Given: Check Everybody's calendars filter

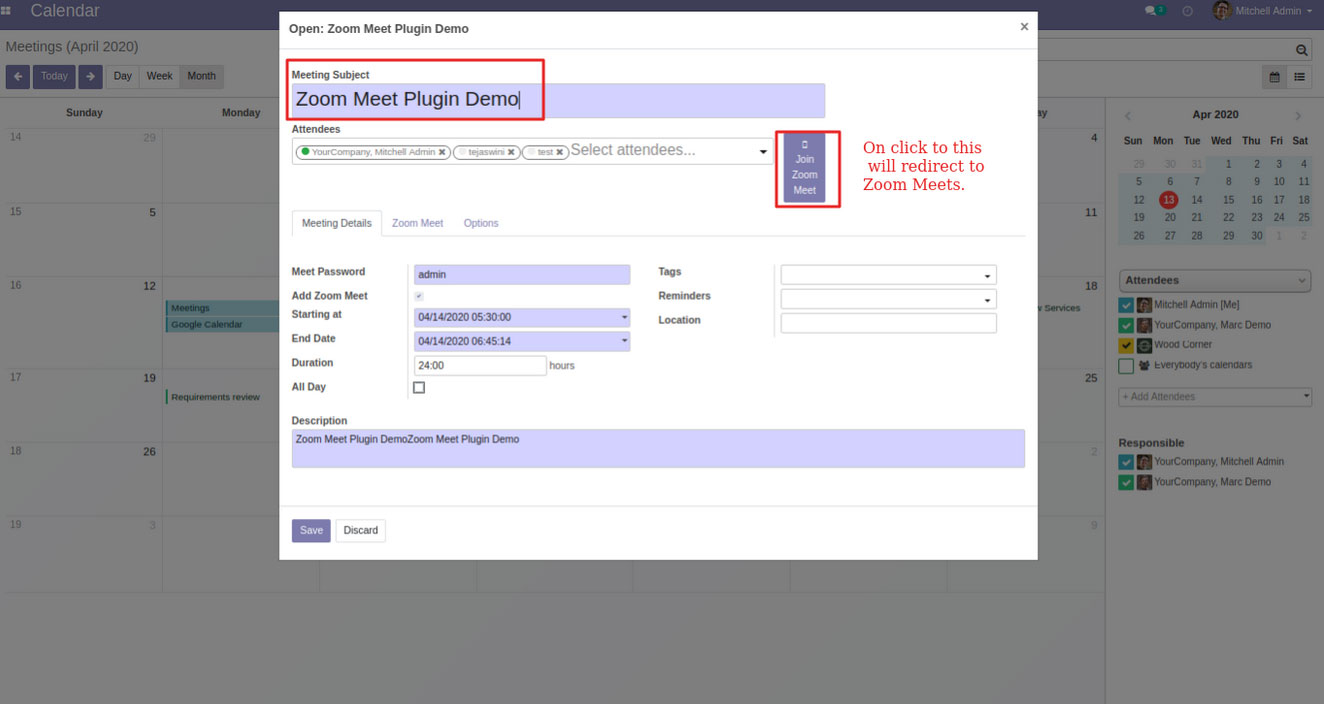Looking at the screenshot, I should 1126,366.
